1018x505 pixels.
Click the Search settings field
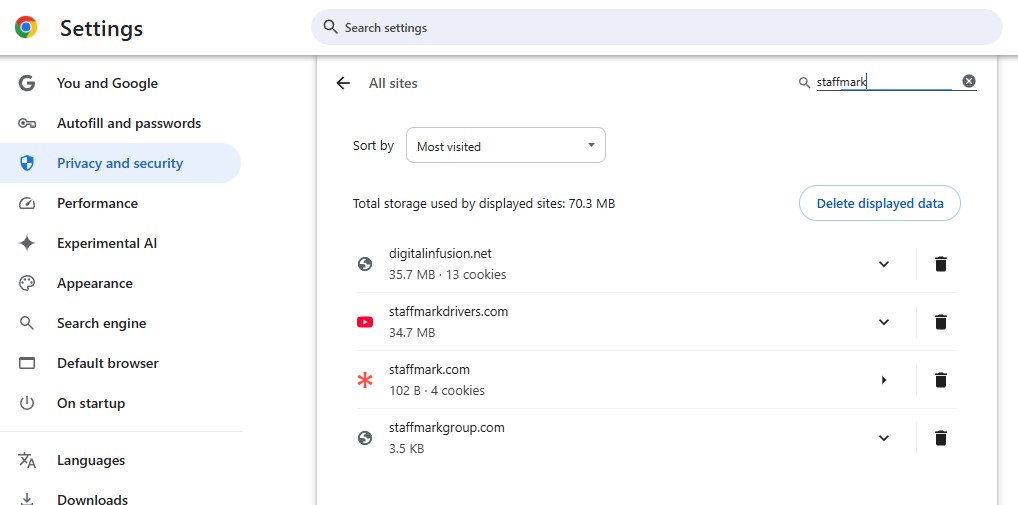(656, 27)
